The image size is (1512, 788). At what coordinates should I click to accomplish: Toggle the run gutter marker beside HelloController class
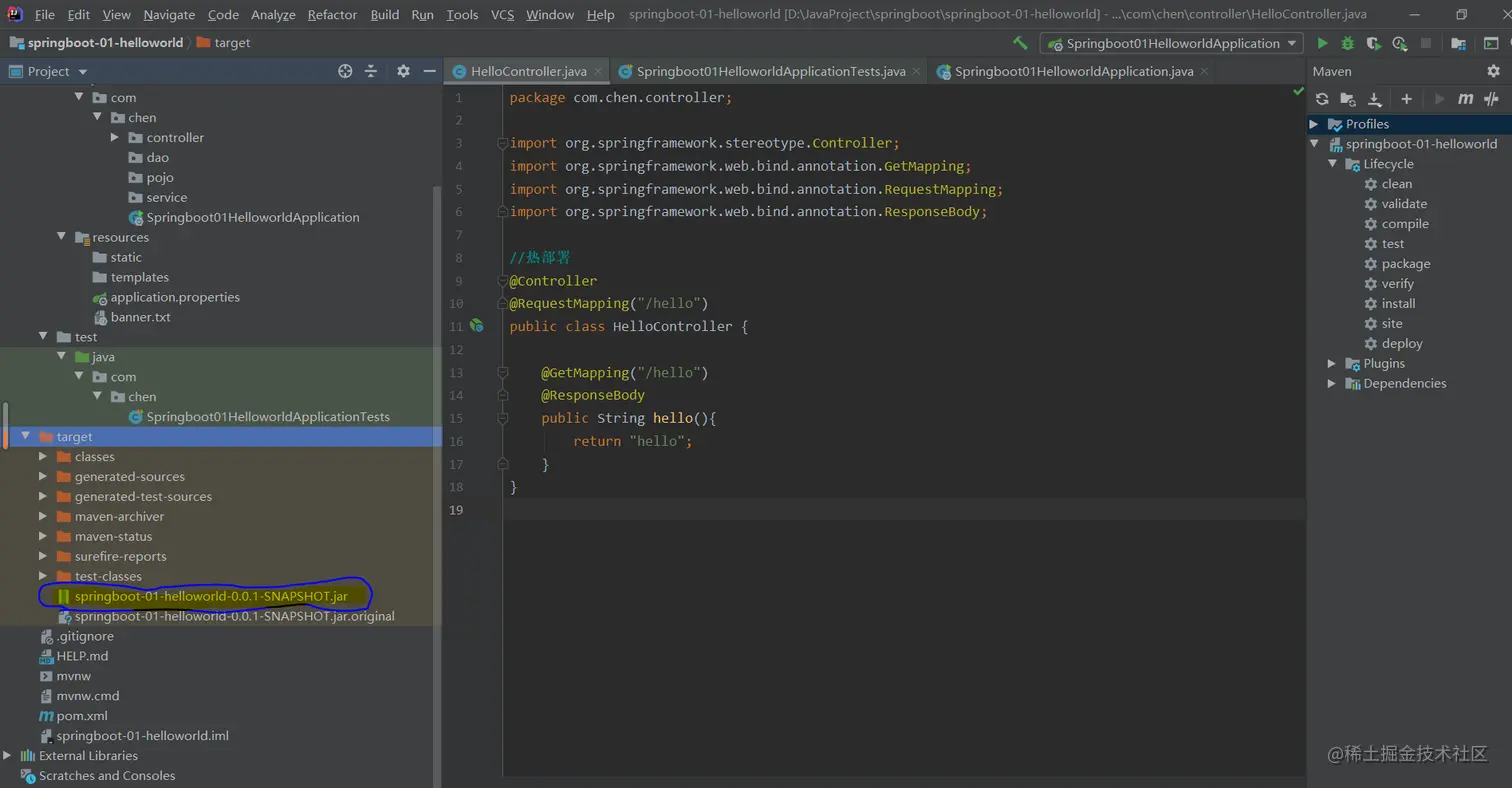click(477, 326)
